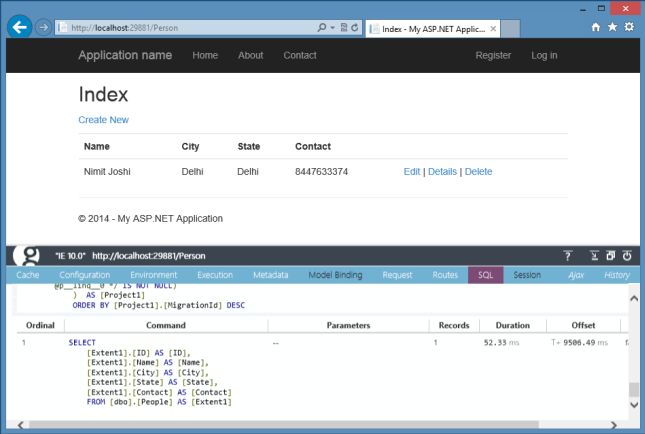Pop out the Glimpse panel window icon

tap(610, 256)
